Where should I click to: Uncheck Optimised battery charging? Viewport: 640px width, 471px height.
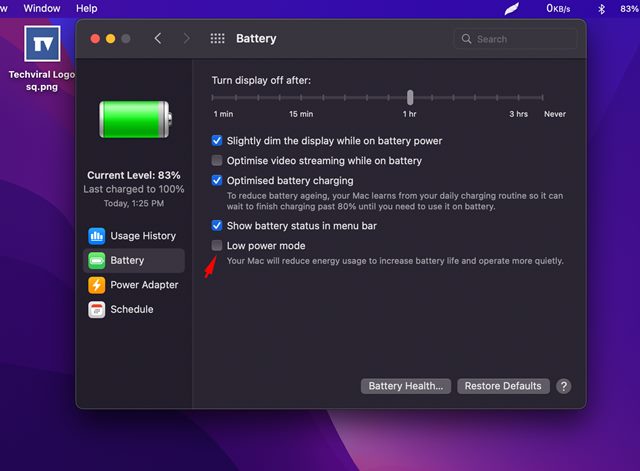click(217, 180)
